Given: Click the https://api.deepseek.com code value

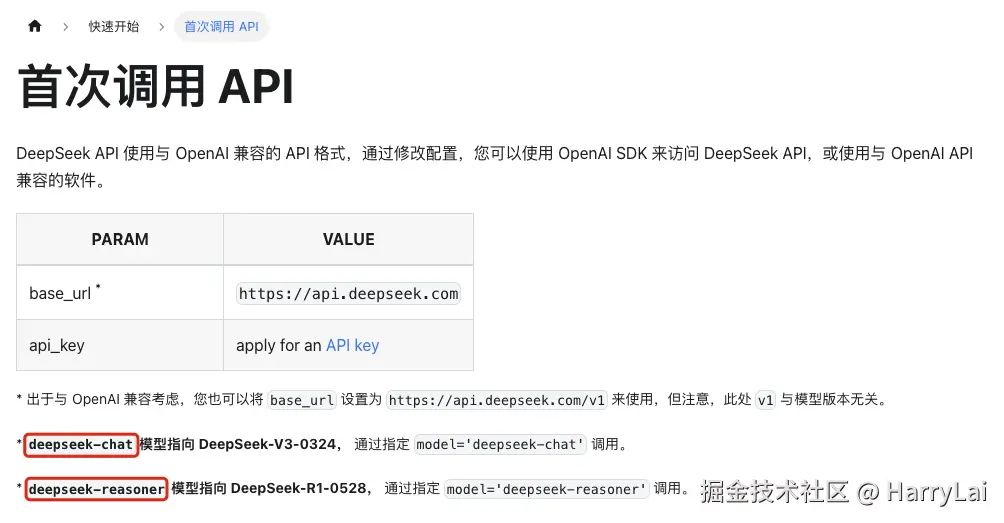Looking at the screenshot, I should tap(348, 294).
